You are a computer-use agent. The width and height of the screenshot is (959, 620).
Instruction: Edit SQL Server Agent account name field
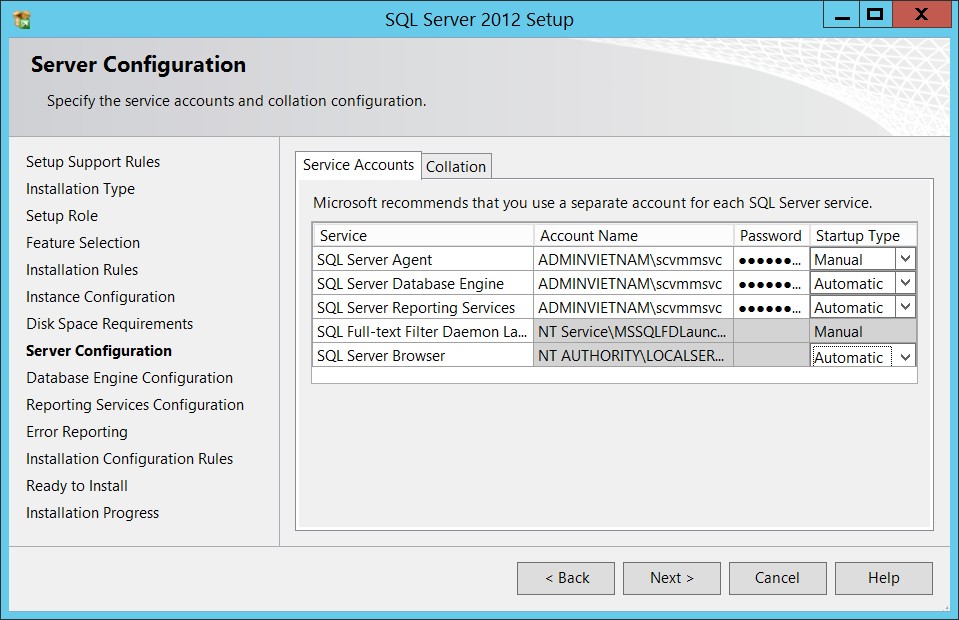click(633, 259)
